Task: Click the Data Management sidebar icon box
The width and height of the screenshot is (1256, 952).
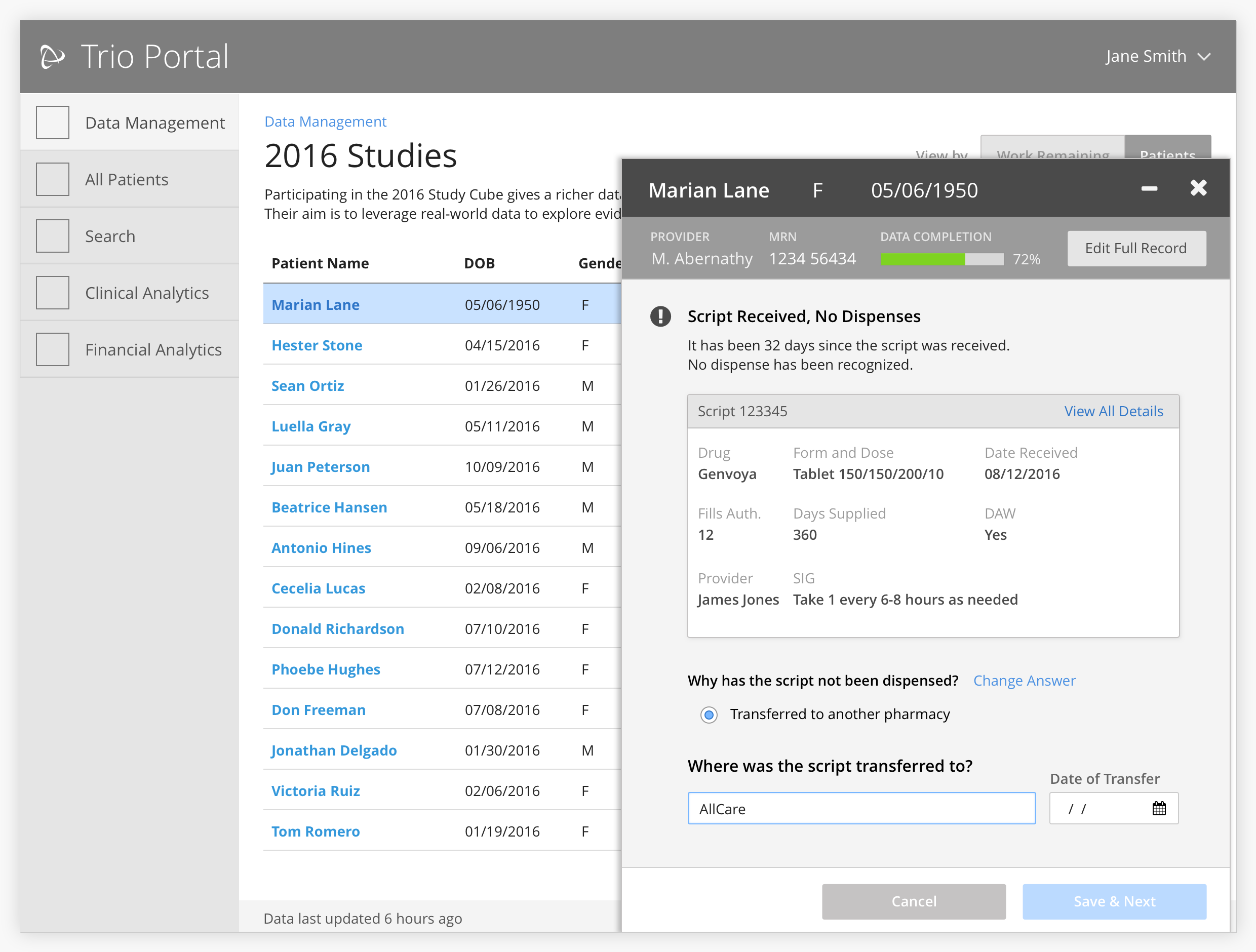Action: tap(53, 123)
